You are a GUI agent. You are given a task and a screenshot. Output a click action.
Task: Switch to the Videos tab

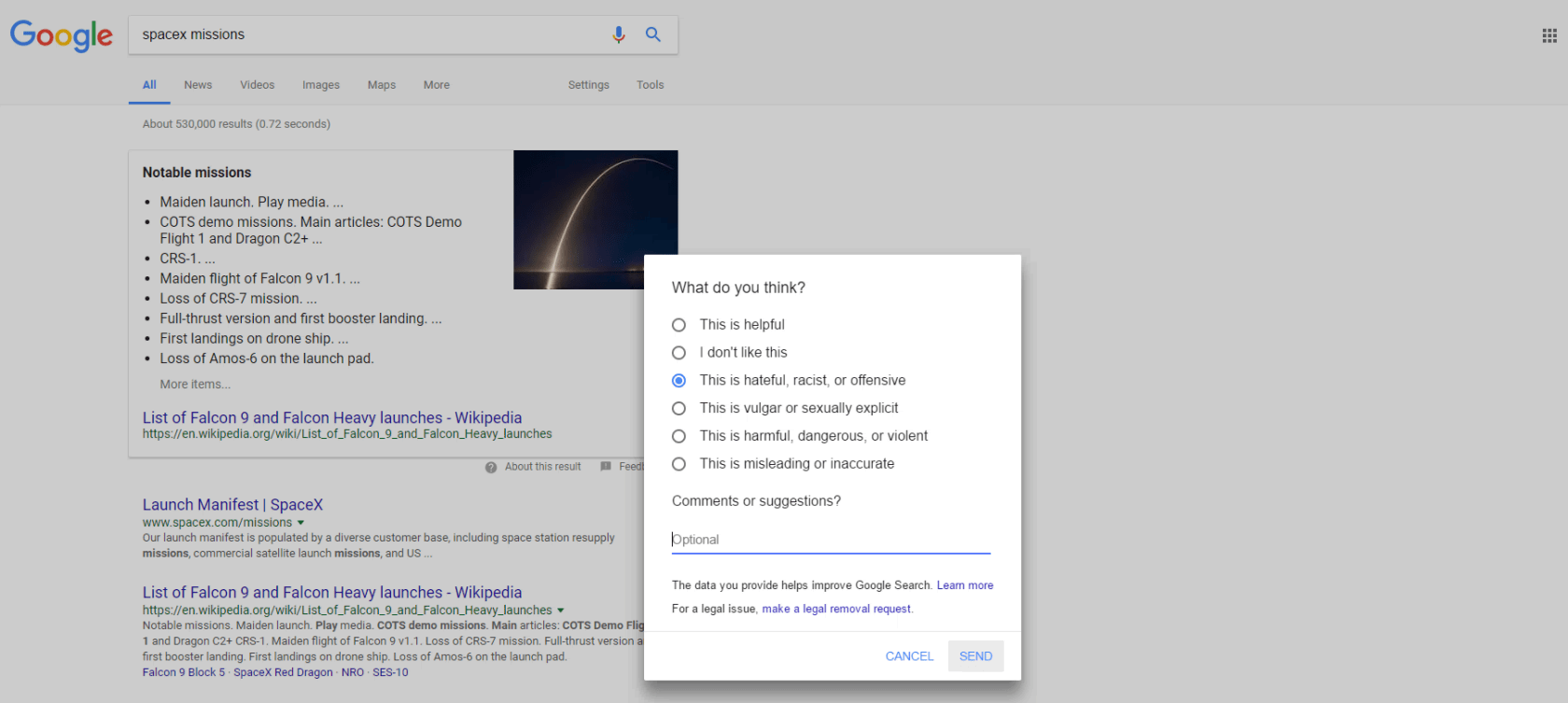[257, 85]
